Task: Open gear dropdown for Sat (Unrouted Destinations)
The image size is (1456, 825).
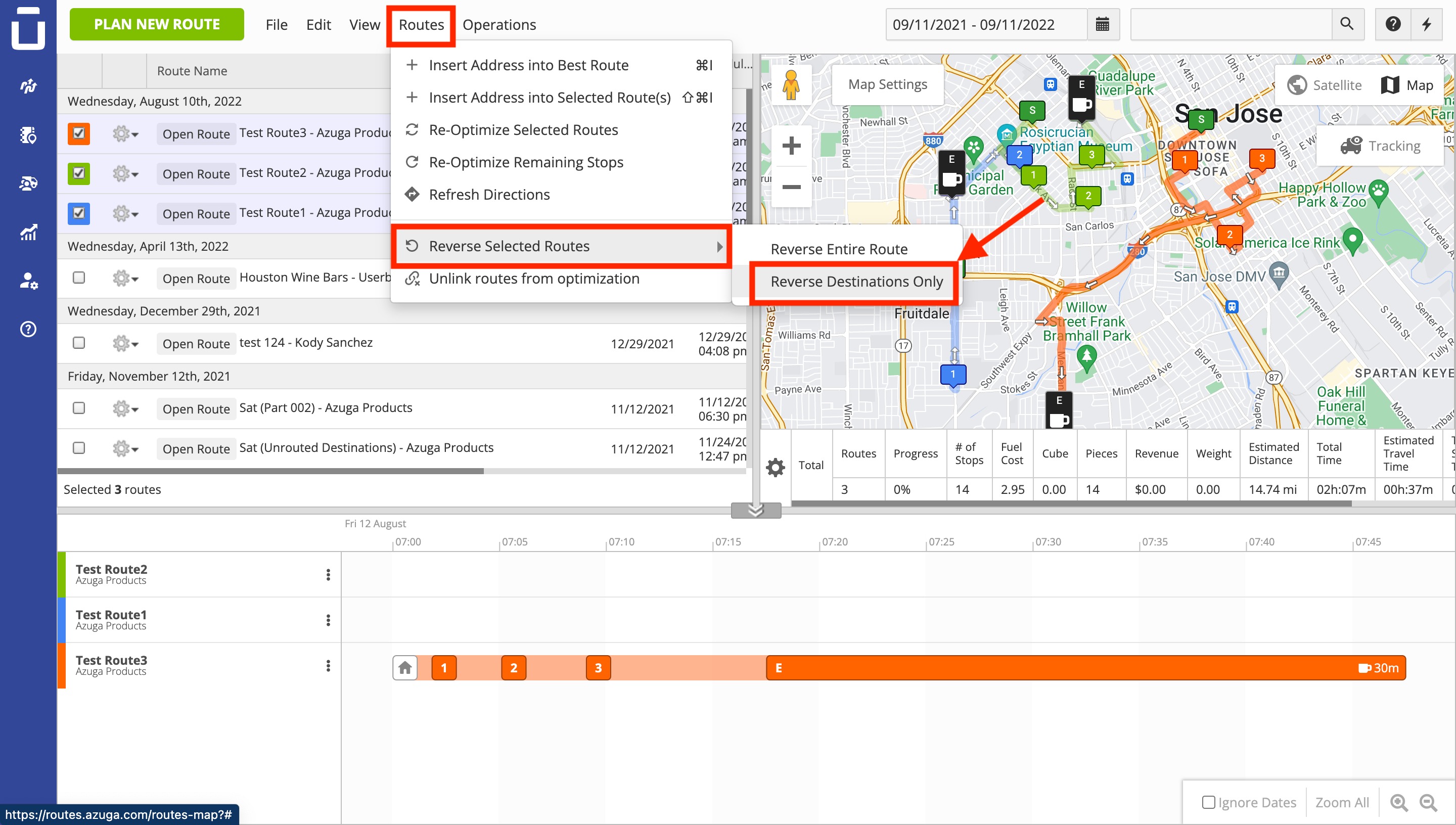Action: [125, 449]
